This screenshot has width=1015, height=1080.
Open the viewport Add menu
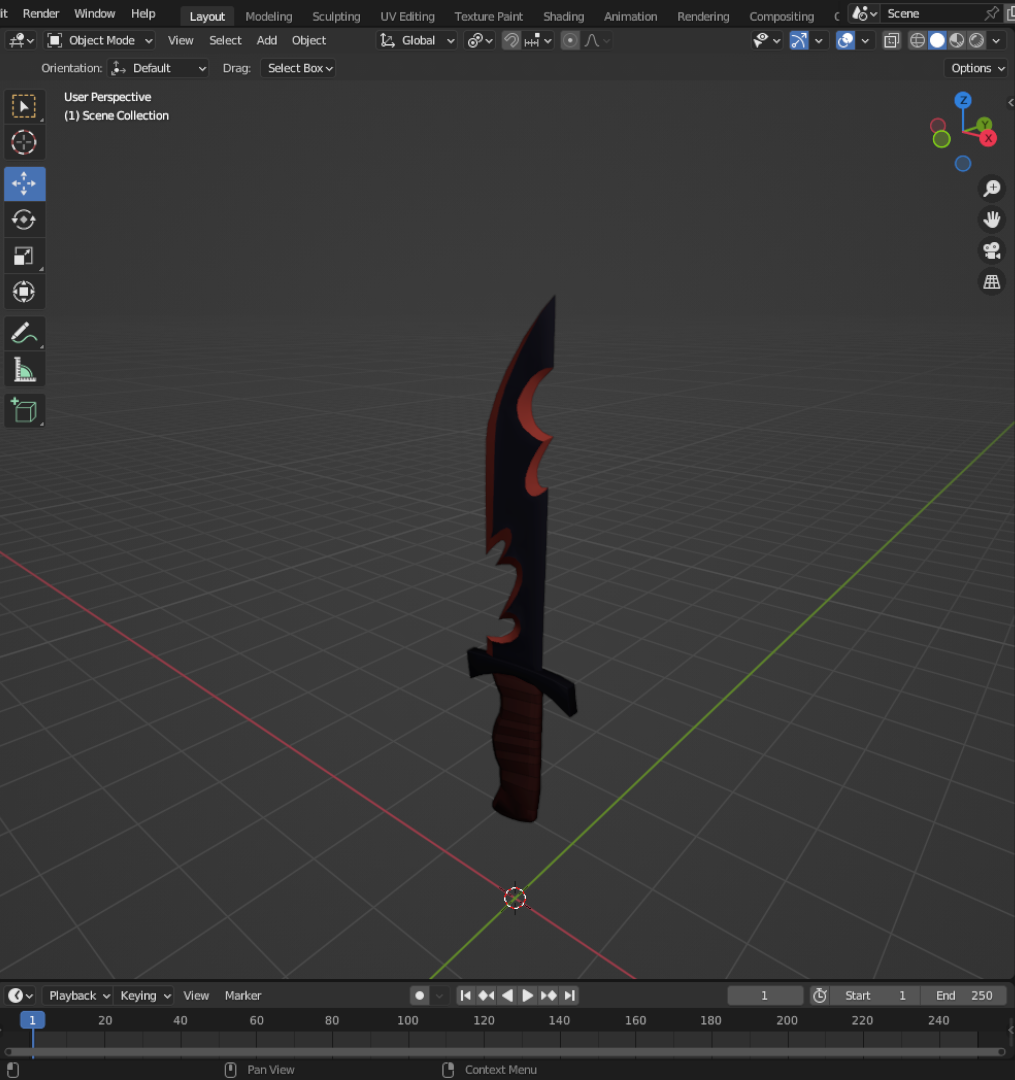[266, 41]
